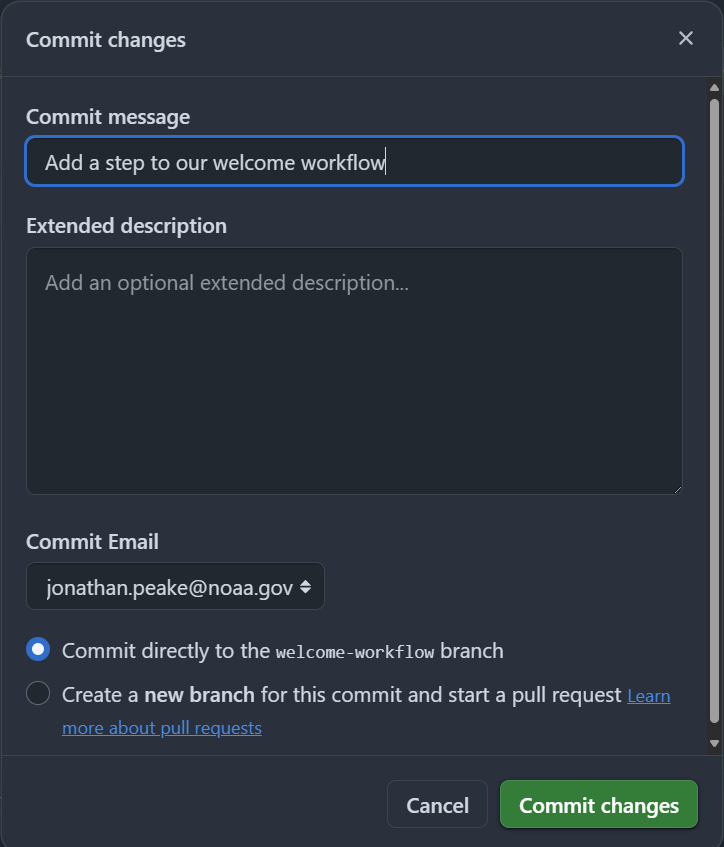
Task: Click the Extended description resize handle
Action: tap(677, 489)
